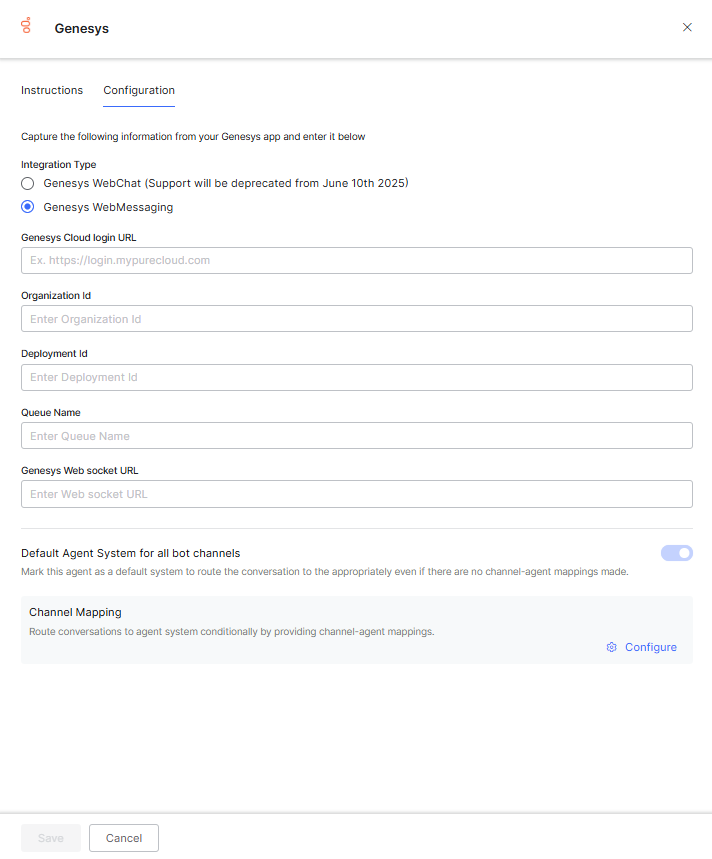The width and height of the screenshot is (712, 859).
Task: Click the Default Agent System label
Action: pos(130,553)
